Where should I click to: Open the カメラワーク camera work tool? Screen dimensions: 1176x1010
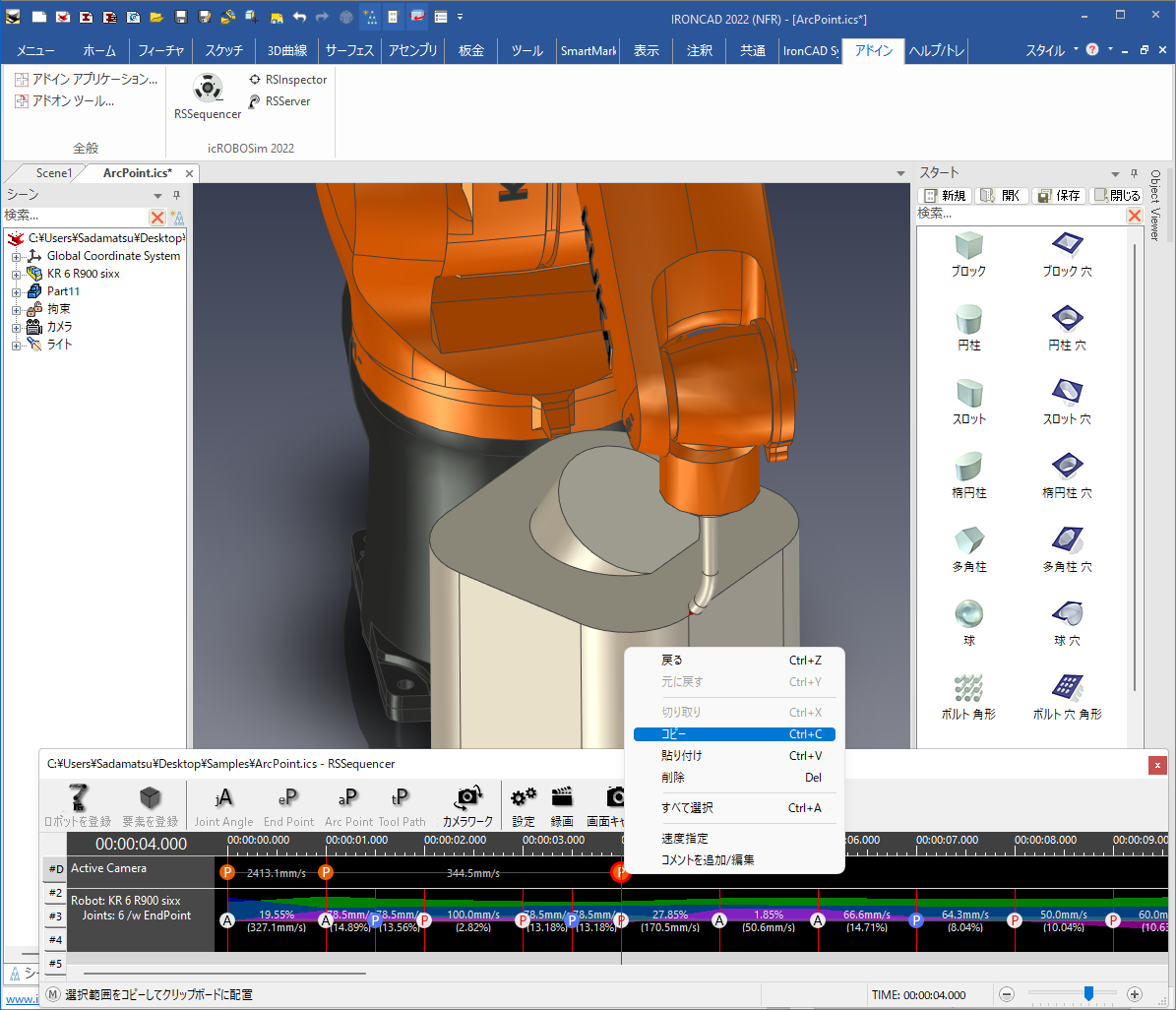coord(467,805)
